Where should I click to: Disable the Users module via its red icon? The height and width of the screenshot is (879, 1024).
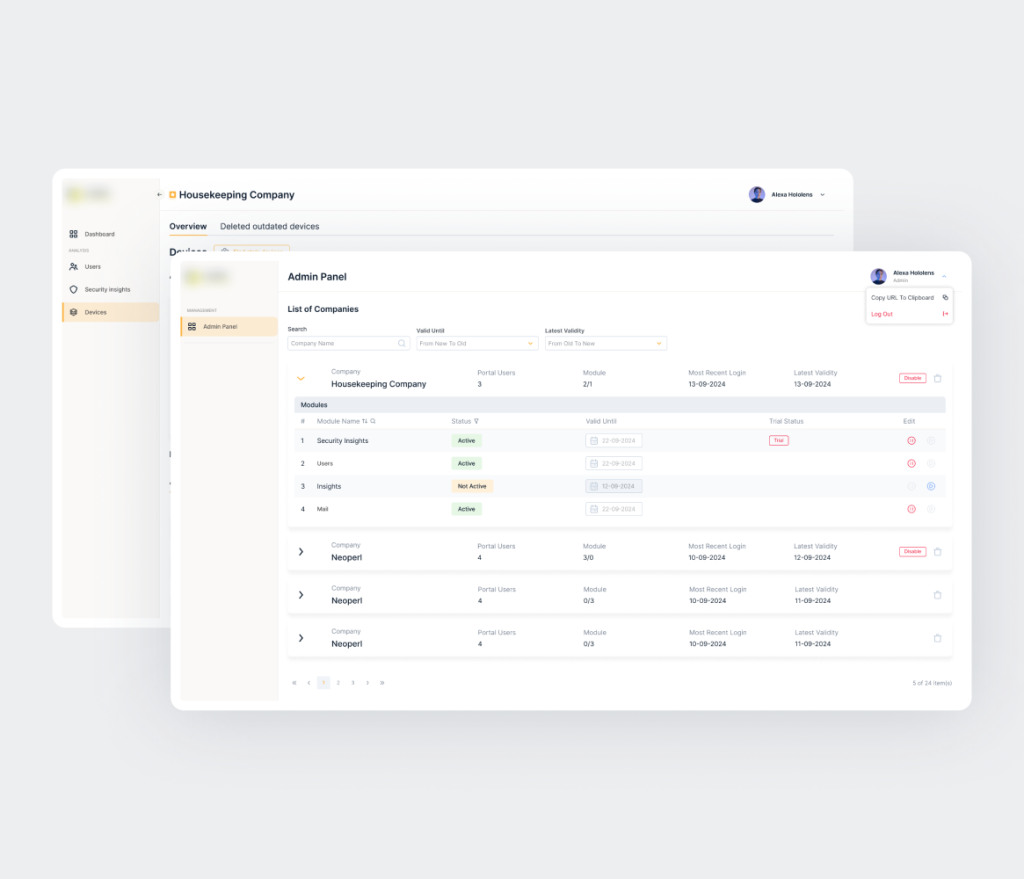click(x=911, y=463)
